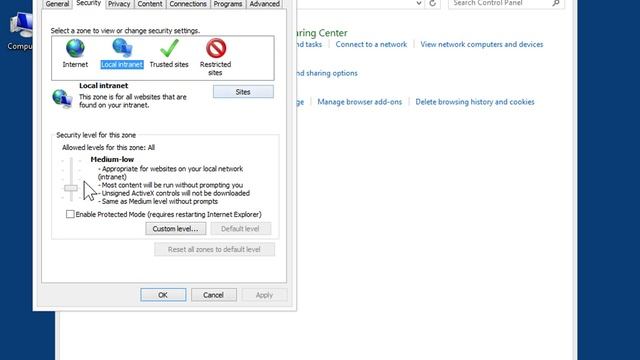Click the refresh icon in Control Panel
Viewport: 640px width, 360px height.
(433, 4)
